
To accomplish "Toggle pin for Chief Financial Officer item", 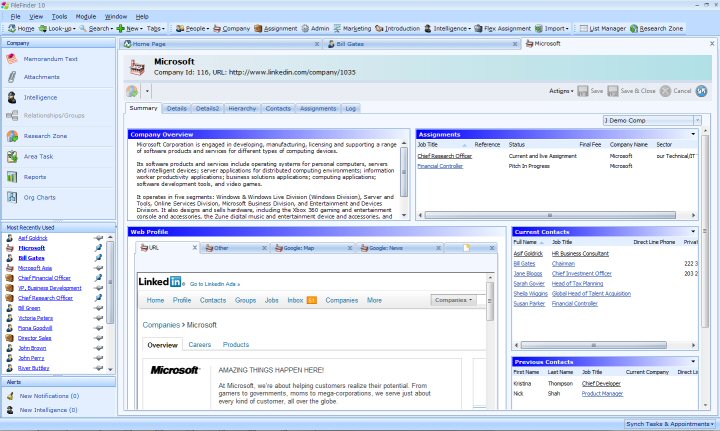I will click(98, 278).
